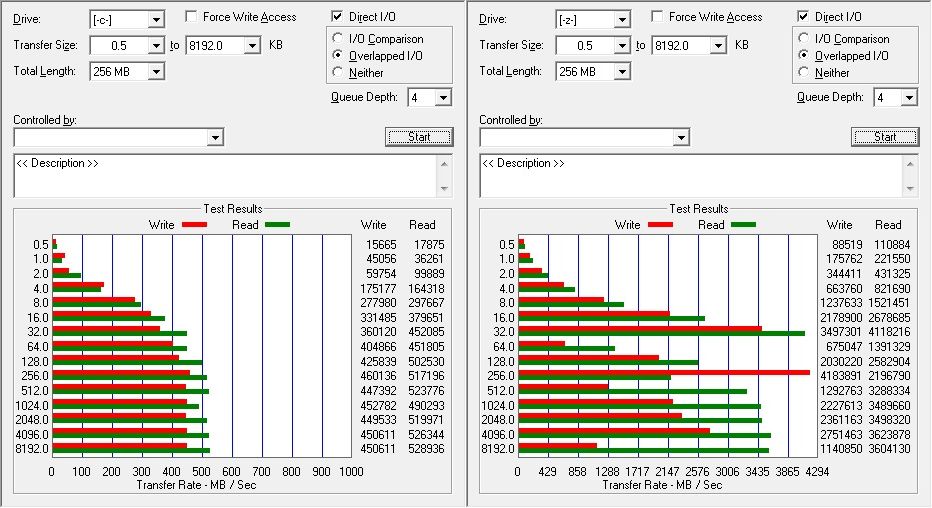Image resolution: width=932 pixels, height=508 pixels.
Task: Select Overlapped I/O radio in drive Z window
Action: tap(804, 56)
